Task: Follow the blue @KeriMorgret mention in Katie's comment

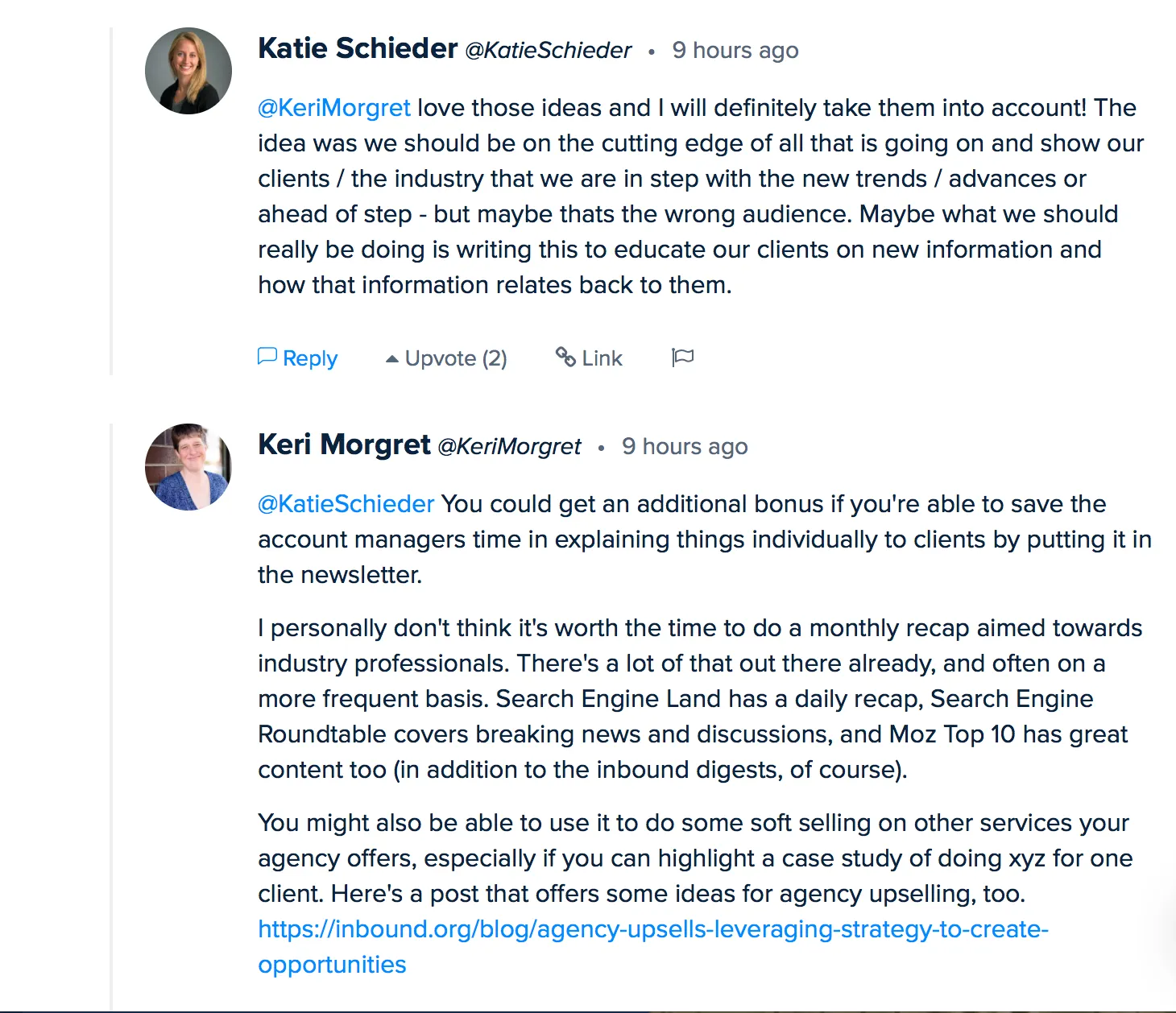Action: [x=334, y=108]
